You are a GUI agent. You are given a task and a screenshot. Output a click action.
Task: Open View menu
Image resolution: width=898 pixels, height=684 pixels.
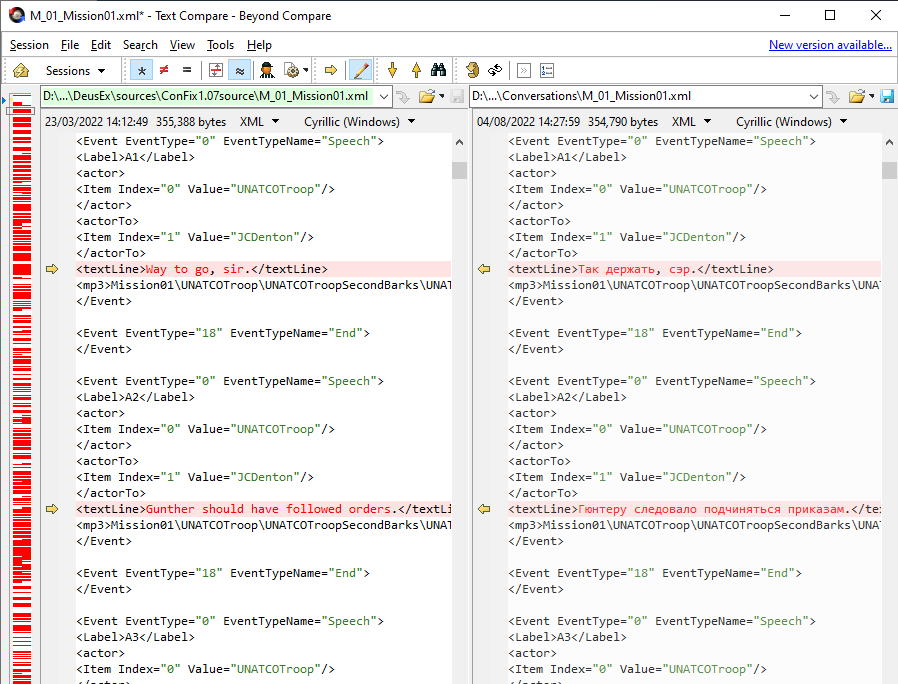point(182,45)
